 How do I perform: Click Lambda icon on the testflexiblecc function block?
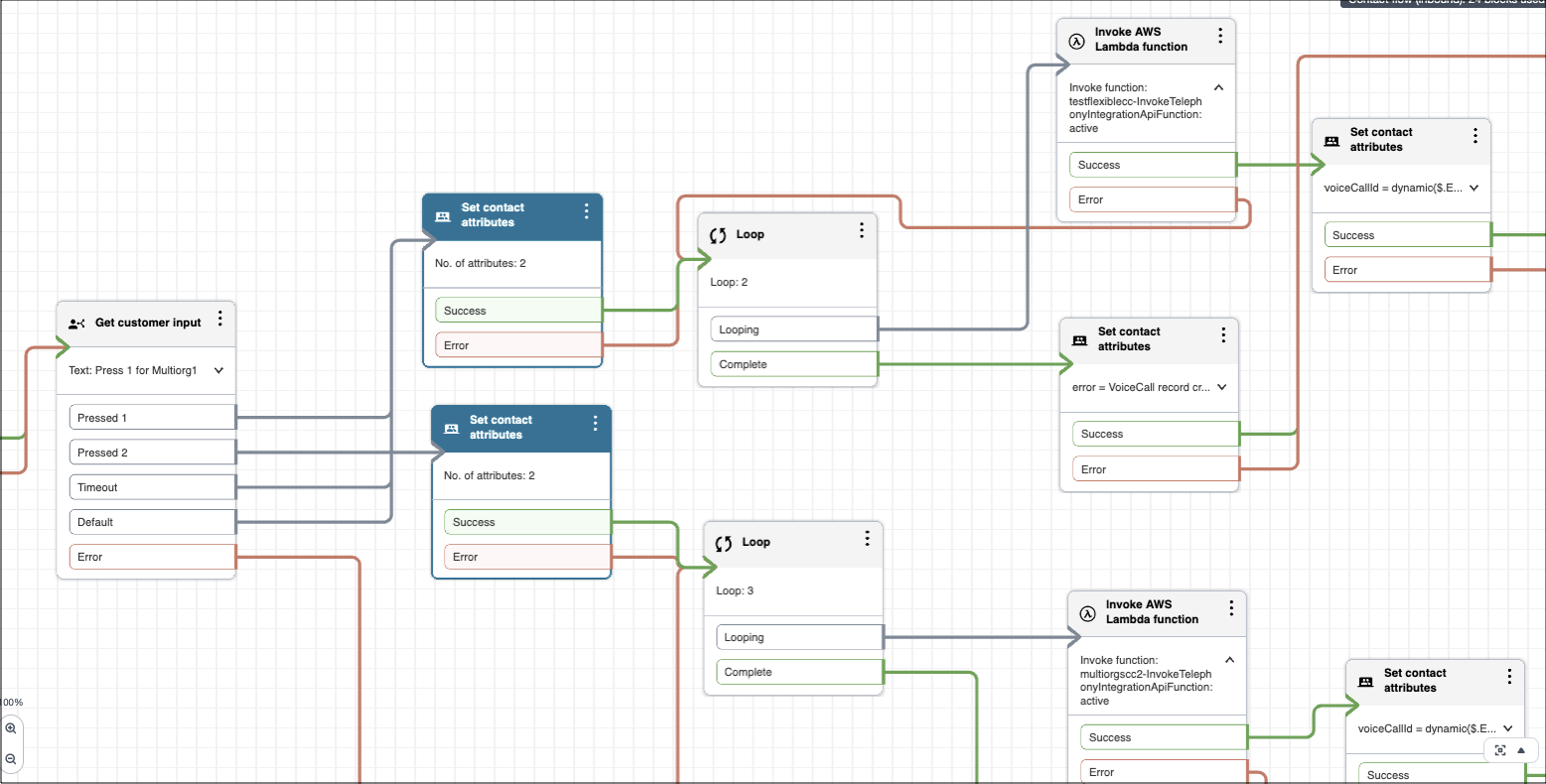tap(1076, 41)
